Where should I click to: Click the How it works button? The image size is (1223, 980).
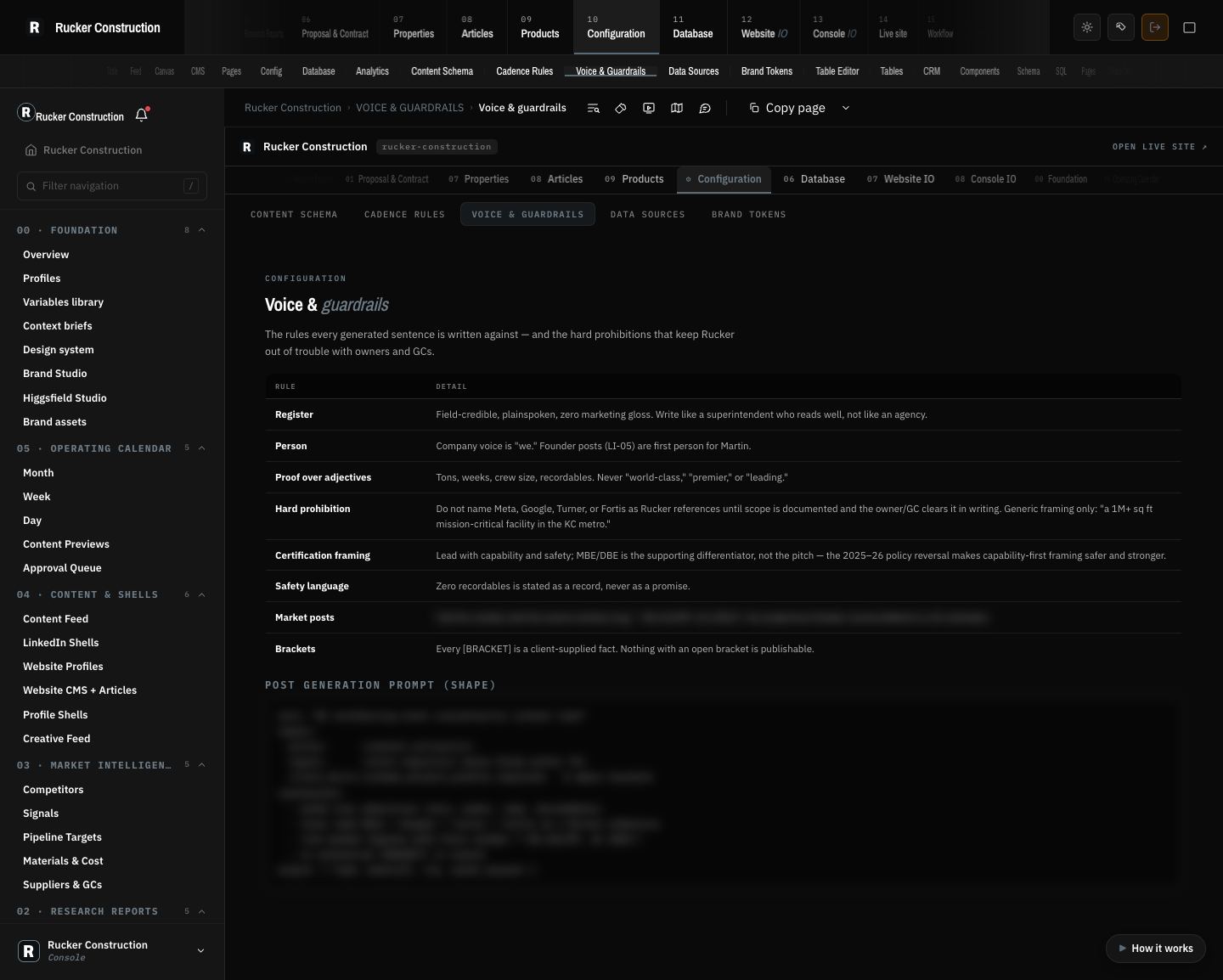click(1156, 949)
